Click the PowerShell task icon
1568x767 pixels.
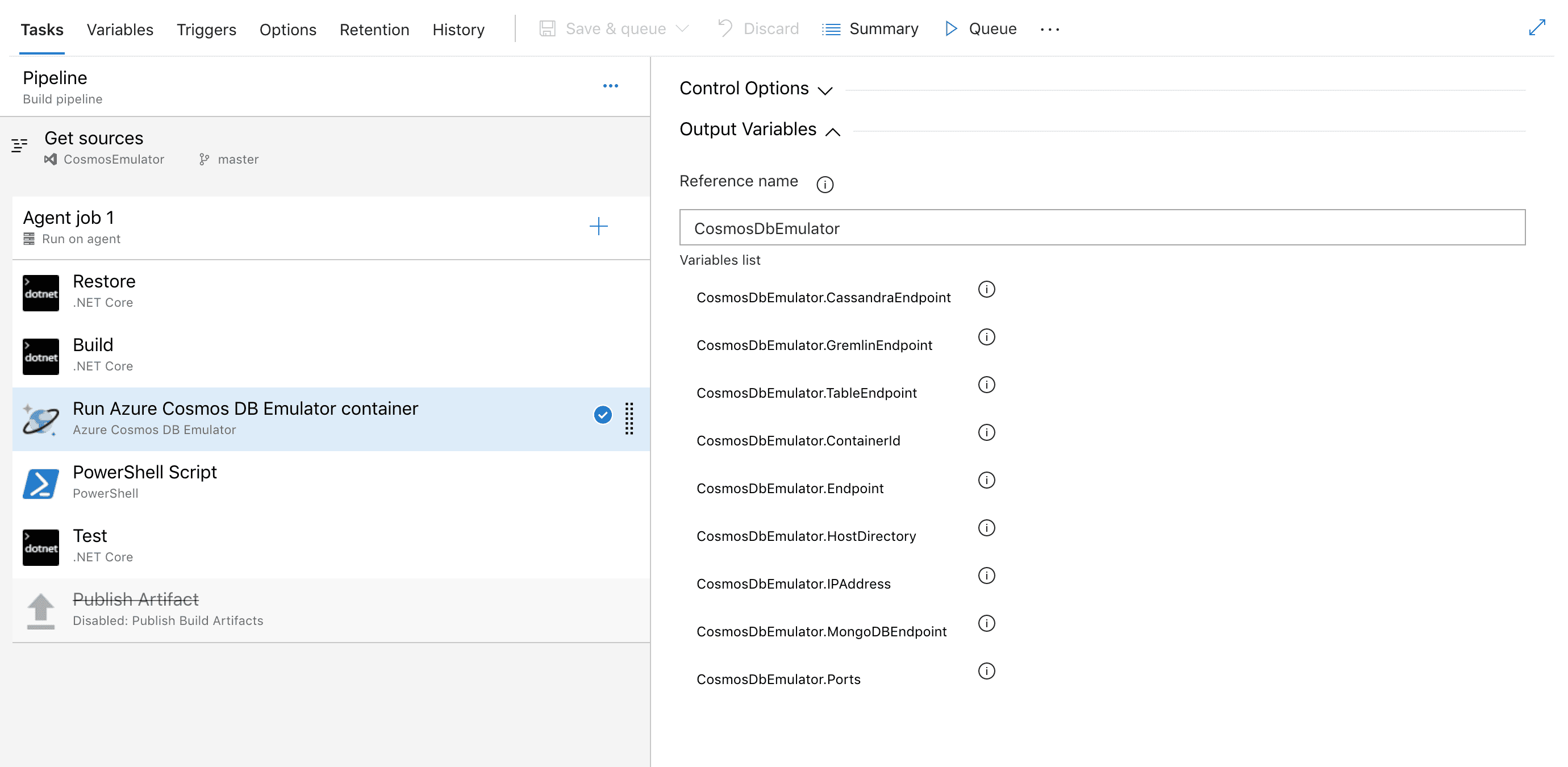click(41, 484)
